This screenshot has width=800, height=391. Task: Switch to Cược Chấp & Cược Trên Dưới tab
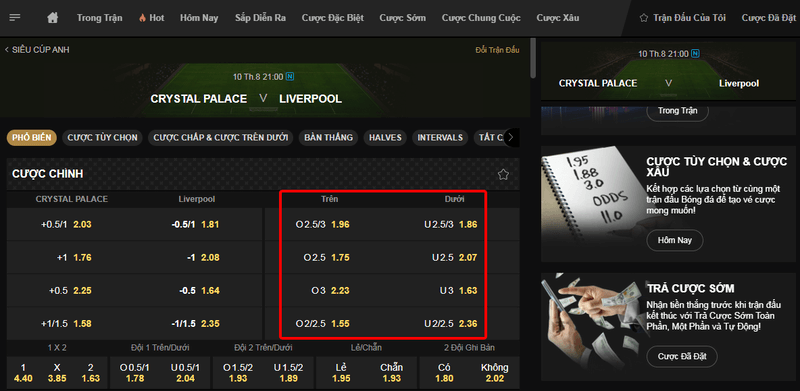pos(220,137)
